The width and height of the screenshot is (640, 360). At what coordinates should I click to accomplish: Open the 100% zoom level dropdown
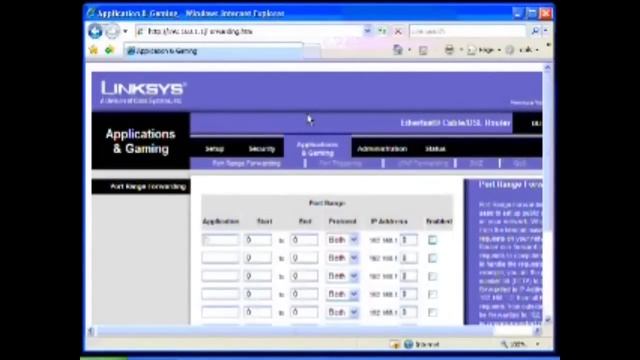click(x=538, y=344)
